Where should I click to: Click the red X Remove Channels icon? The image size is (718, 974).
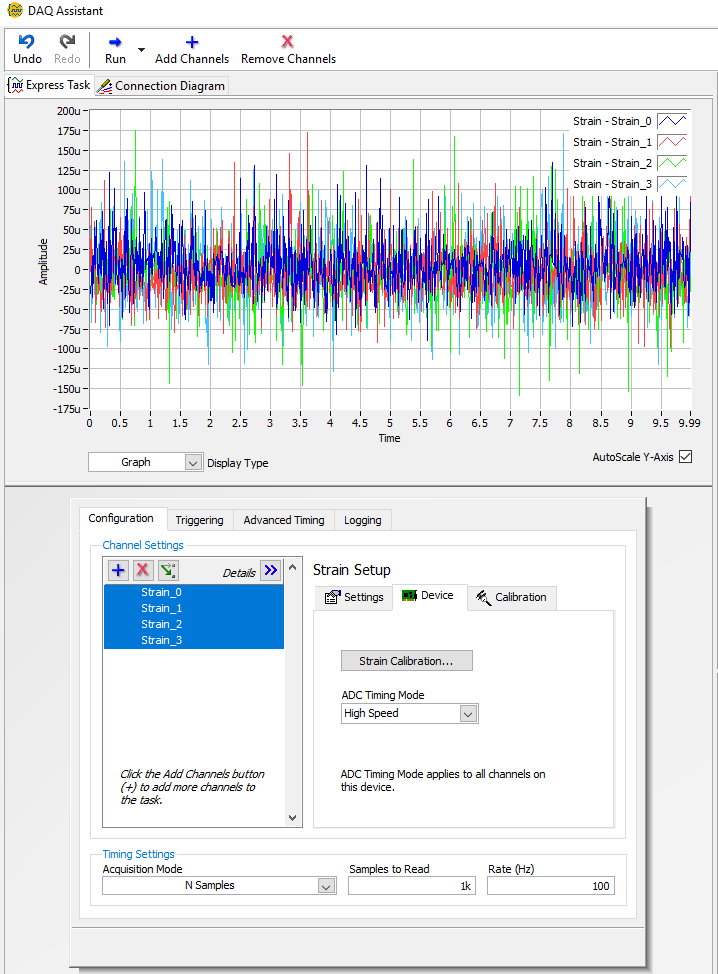287,42
